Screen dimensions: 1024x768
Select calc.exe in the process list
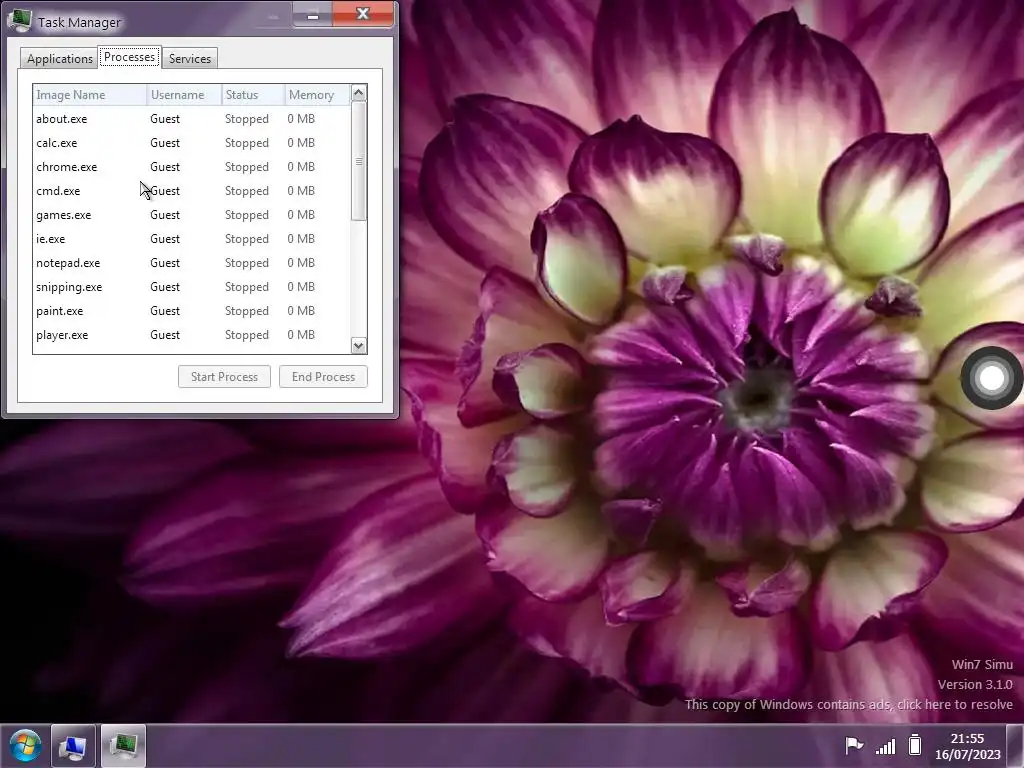pos(191,143)
